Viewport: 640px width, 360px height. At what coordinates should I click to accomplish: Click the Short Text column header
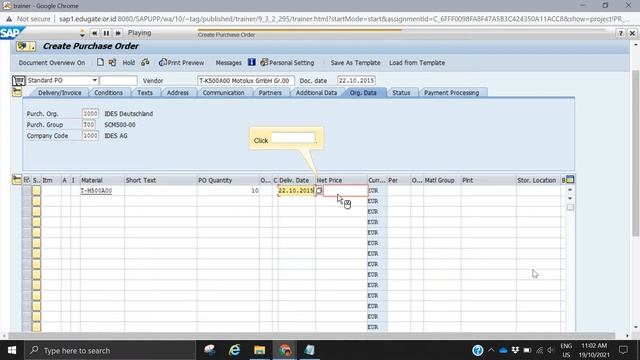coord(161,180)
